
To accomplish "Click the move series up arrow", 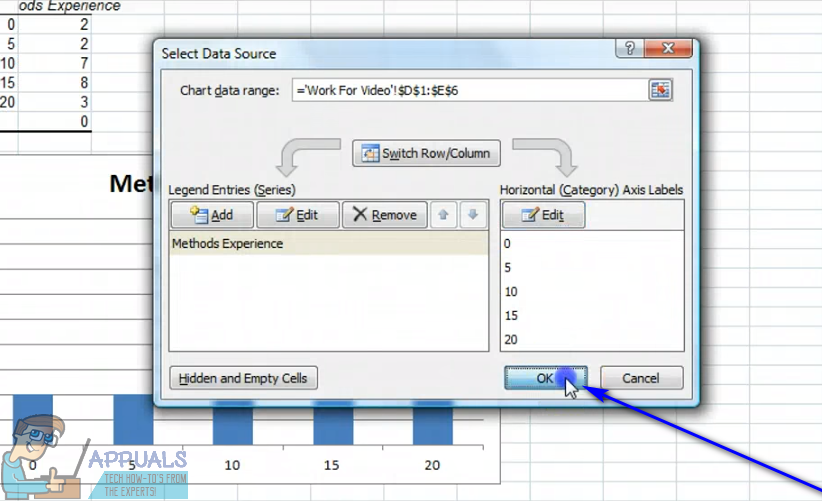I will point(442,215).
